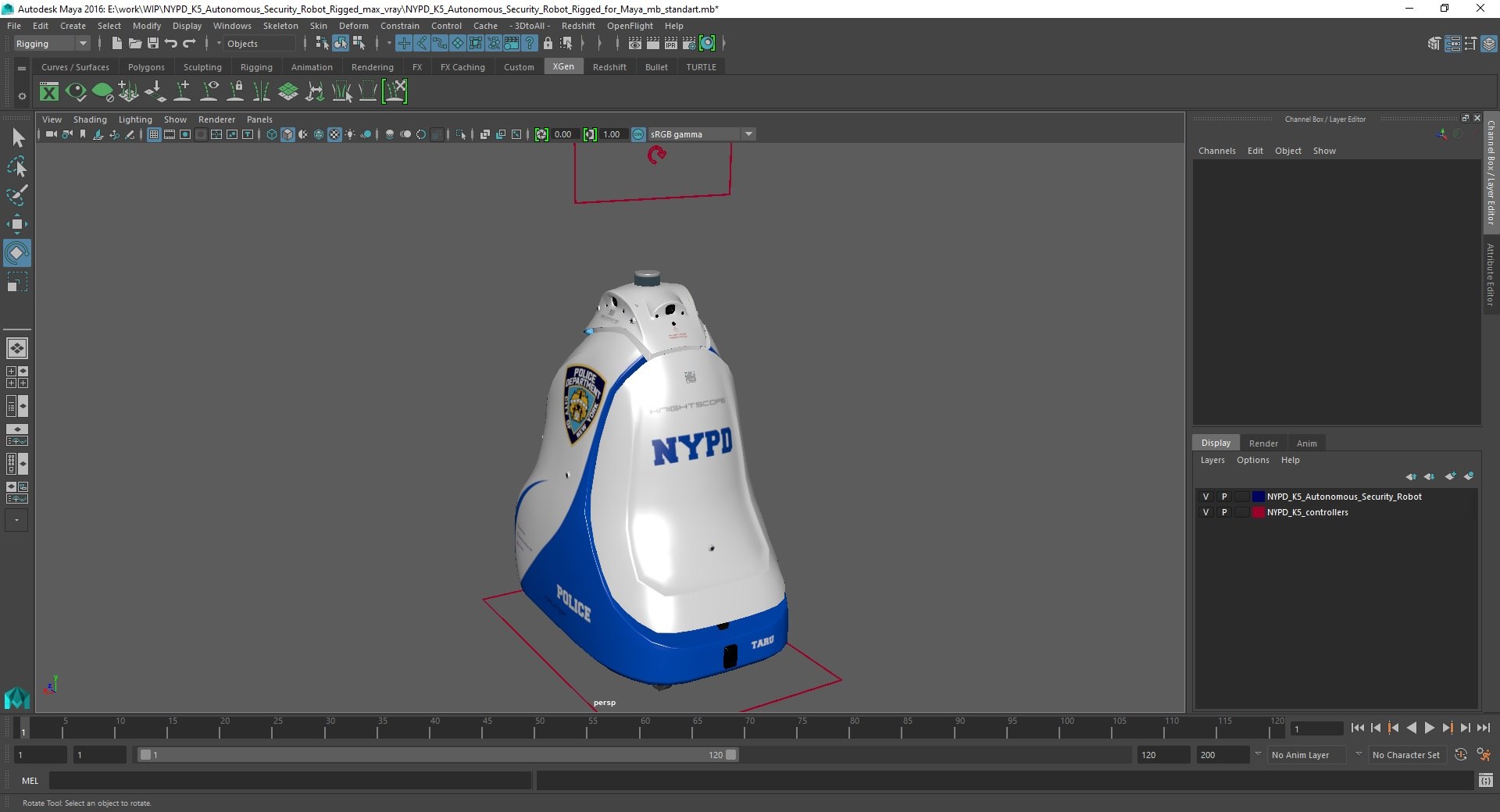Play the animation forwards

[1429, 728]
